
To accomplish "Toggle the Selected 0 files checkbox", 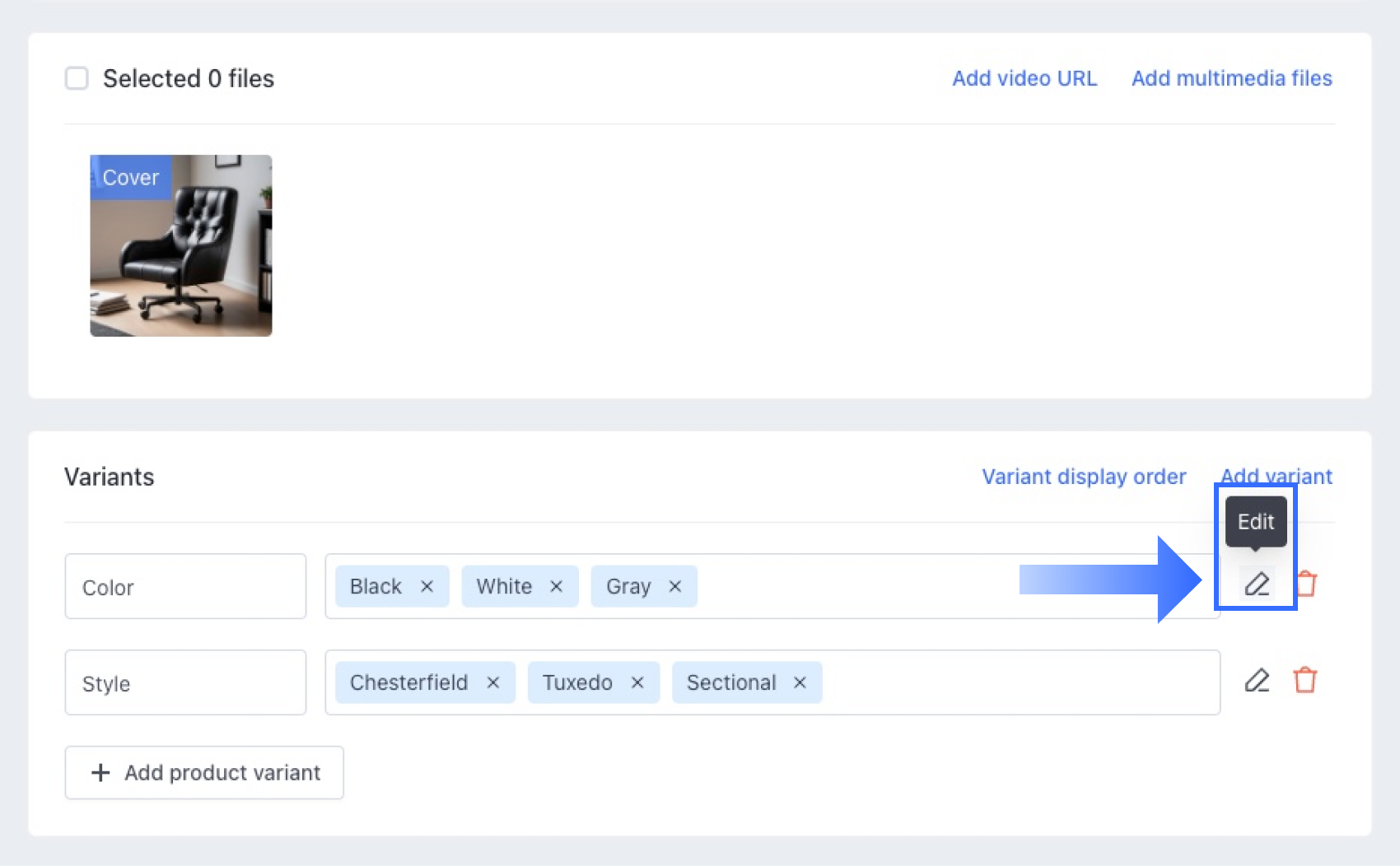I will (77, 78).
